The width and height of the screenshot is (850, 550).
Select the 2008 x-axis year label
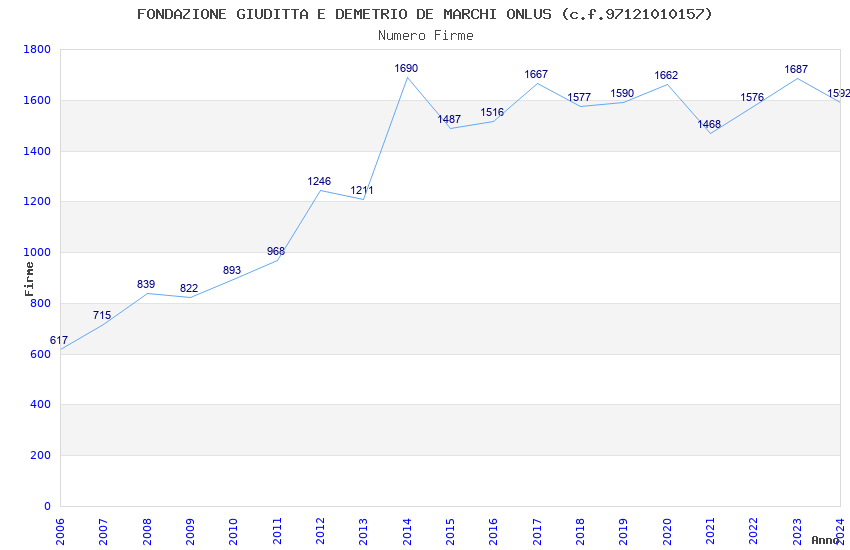[147, 532]
